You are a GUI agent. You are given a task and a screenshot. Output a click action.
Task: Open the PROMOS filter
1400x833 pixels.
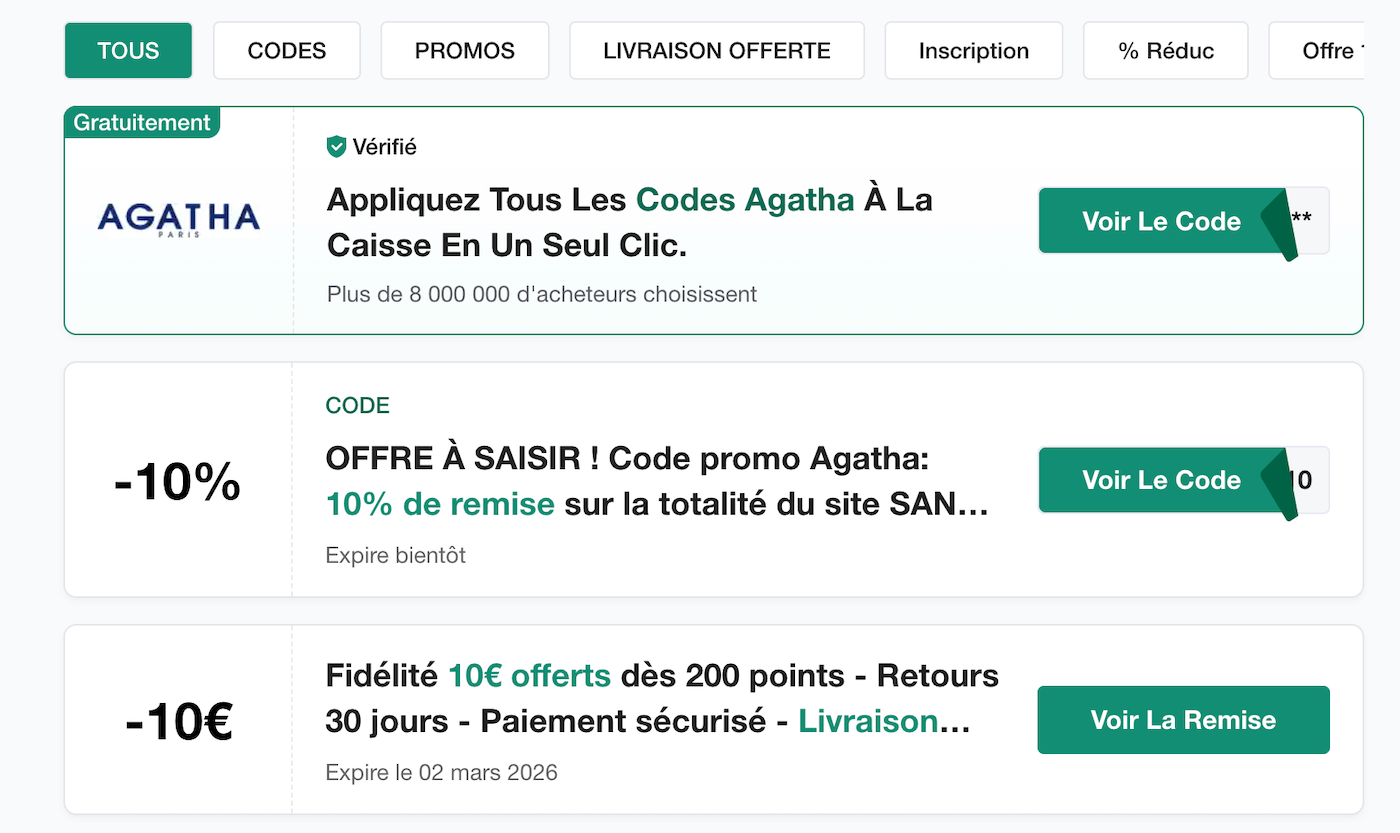coord(464,50)
